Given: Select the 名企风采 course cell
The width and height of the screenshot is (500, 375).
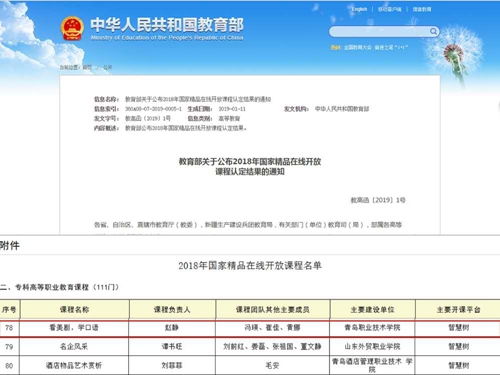Looking at the screenshot, I should pos(74,347).
